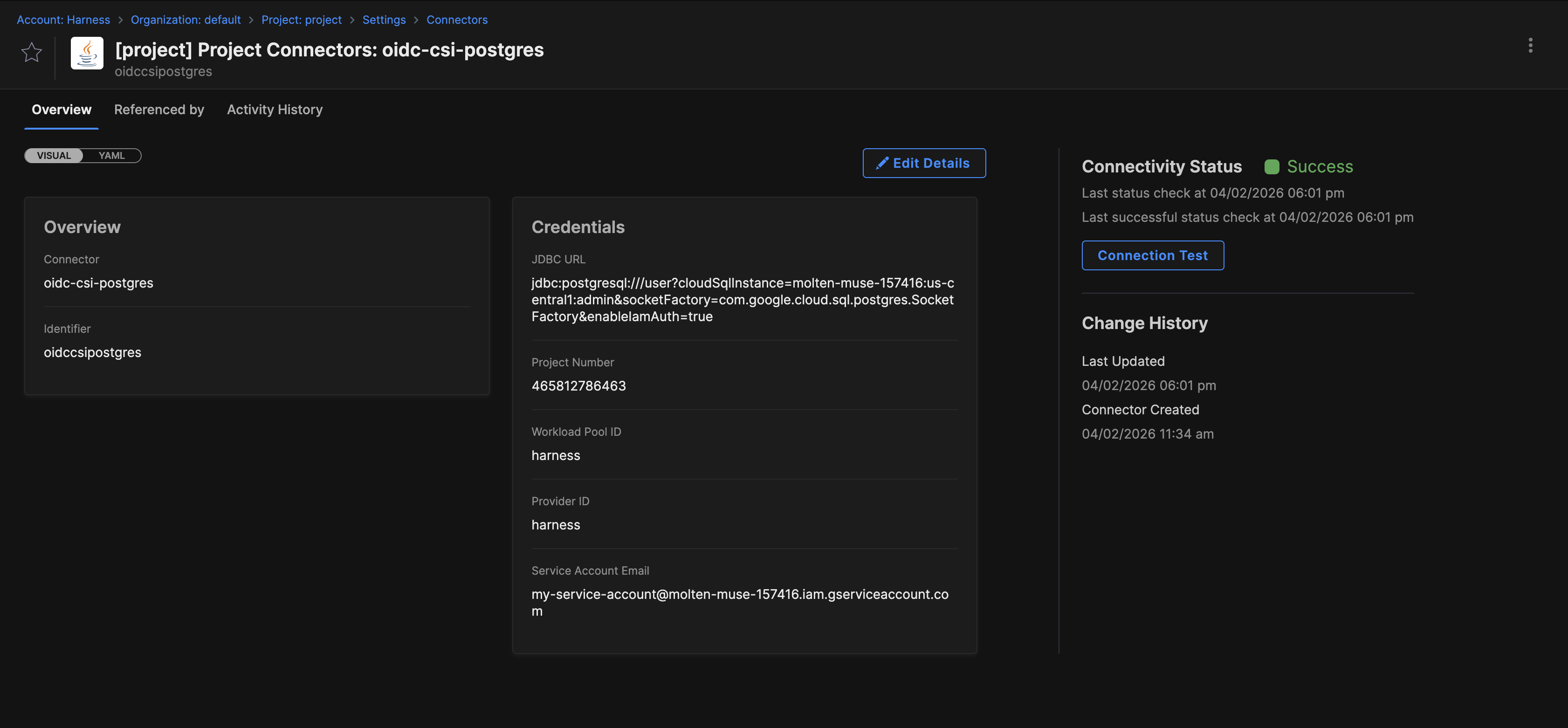Switch to VISUAL view mode
1568x728 pixels.
point(54,156)
